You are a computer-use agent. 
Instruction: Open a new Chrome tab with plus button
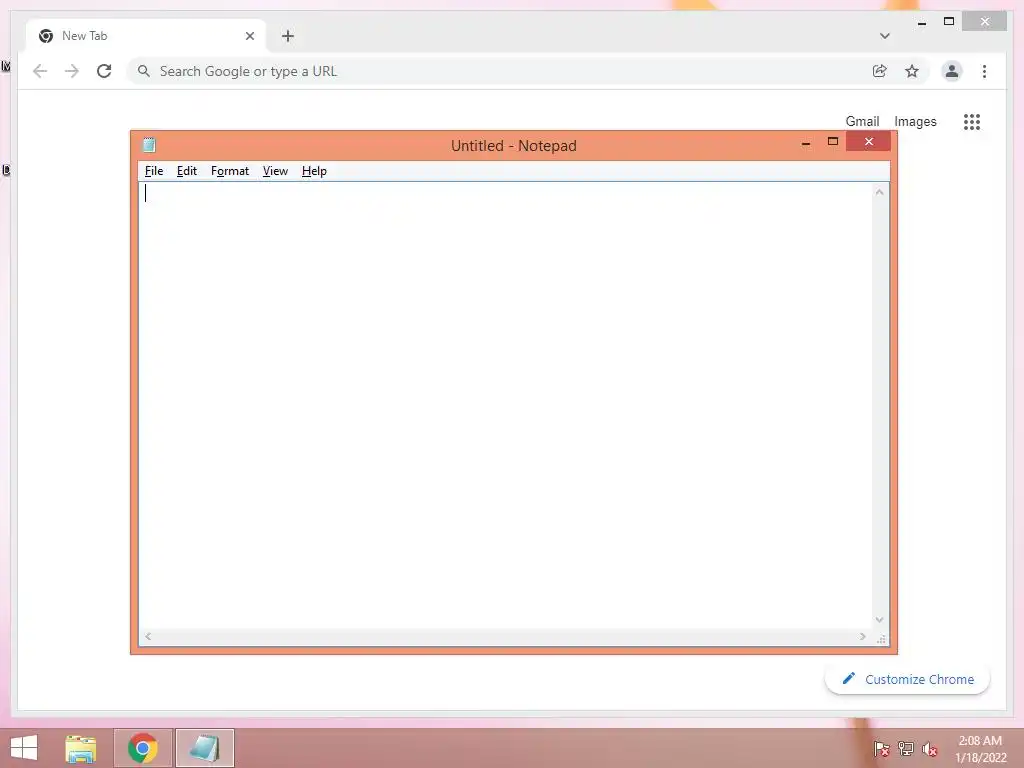(288, 36)
